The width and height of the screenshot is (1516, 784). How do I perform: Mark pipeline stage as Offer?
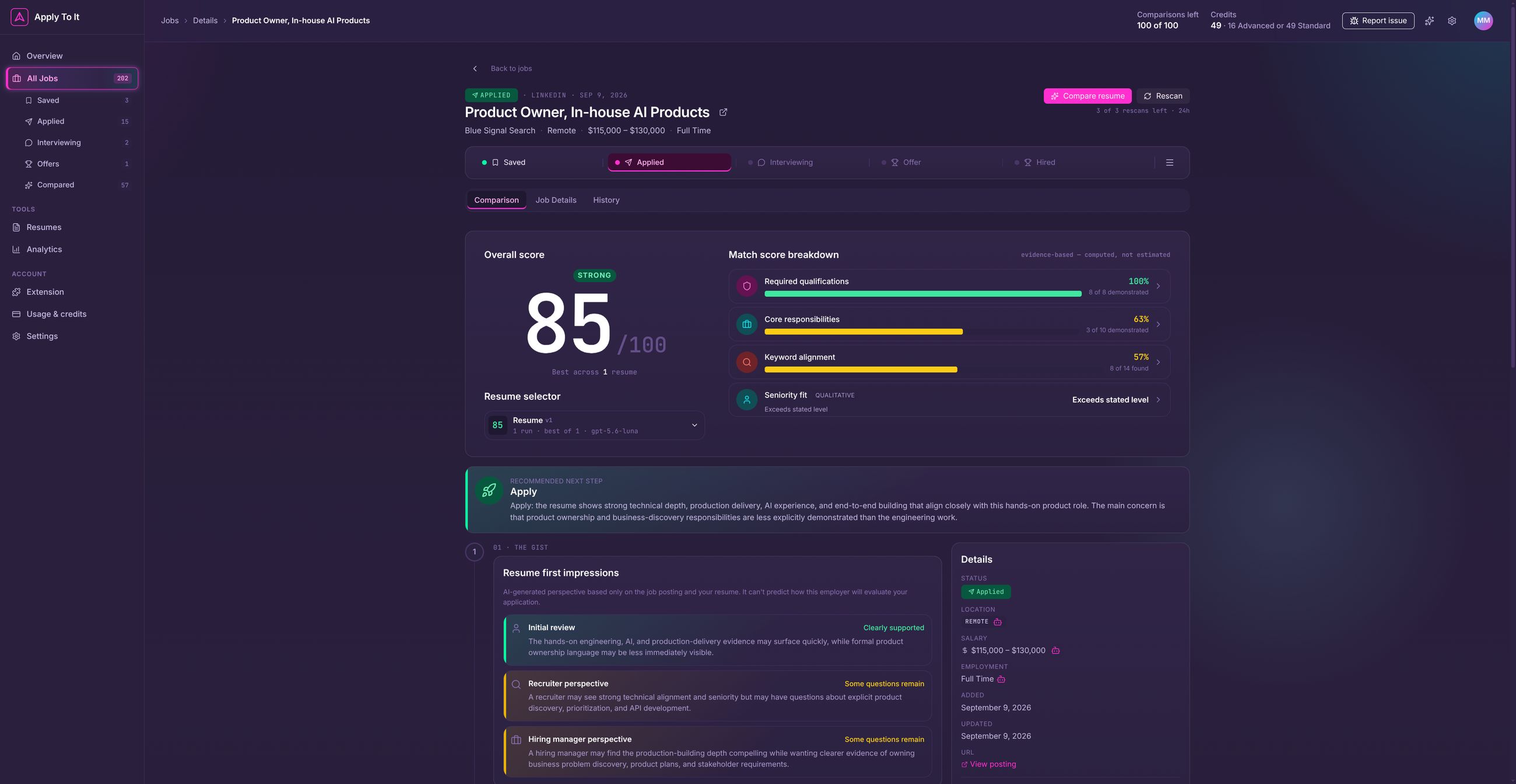click(936, 162)
